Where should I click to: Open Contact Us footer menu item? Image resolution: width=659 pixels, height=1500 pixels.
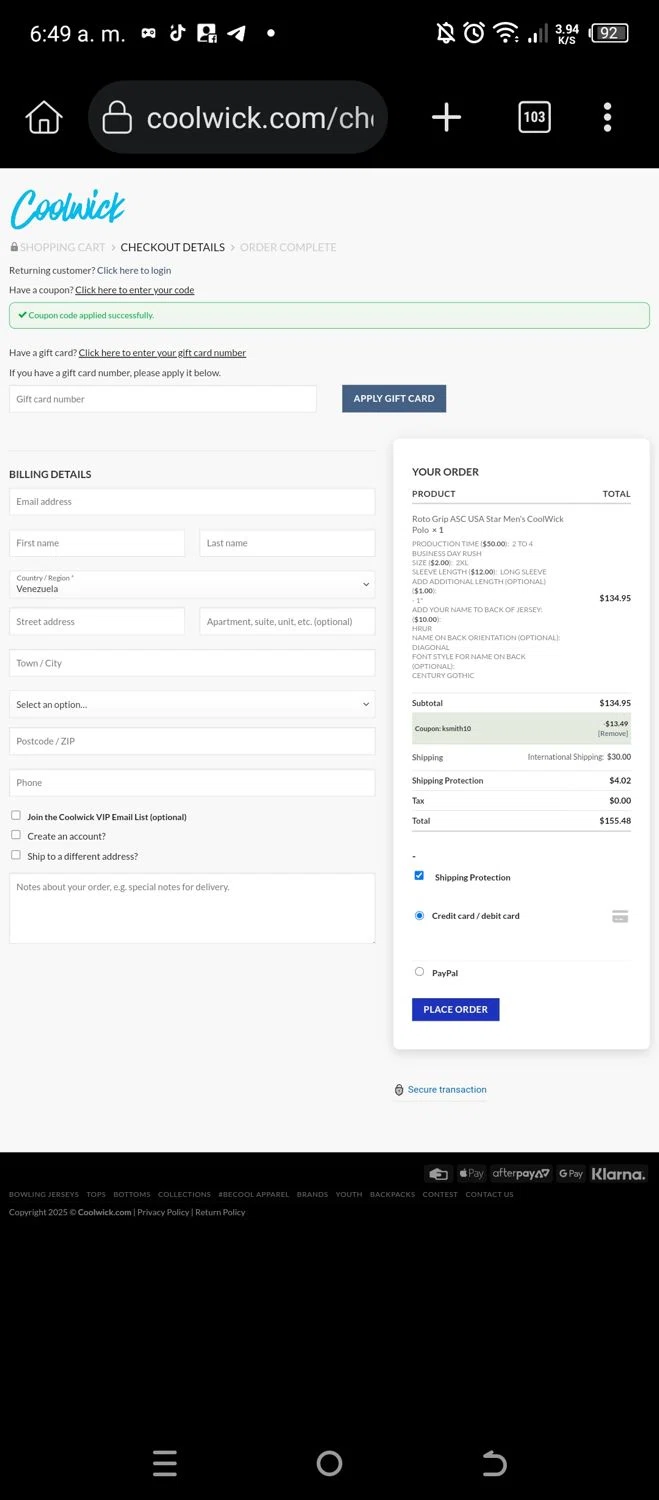(489, 1194)
